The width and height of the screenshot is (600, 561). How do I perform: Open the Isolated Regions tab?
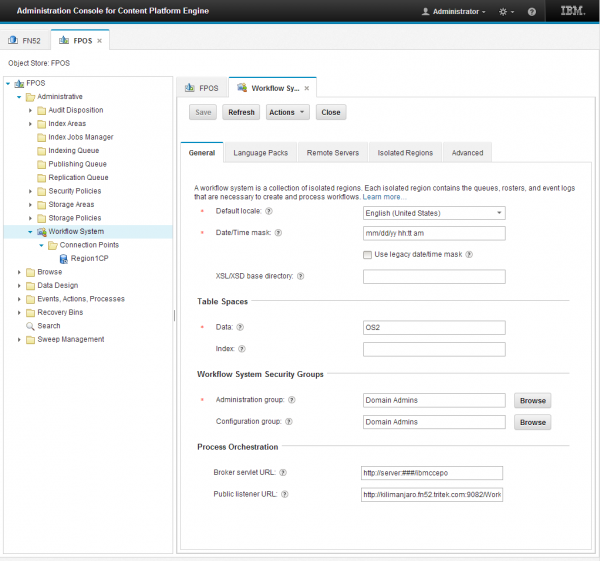[405, 153]
